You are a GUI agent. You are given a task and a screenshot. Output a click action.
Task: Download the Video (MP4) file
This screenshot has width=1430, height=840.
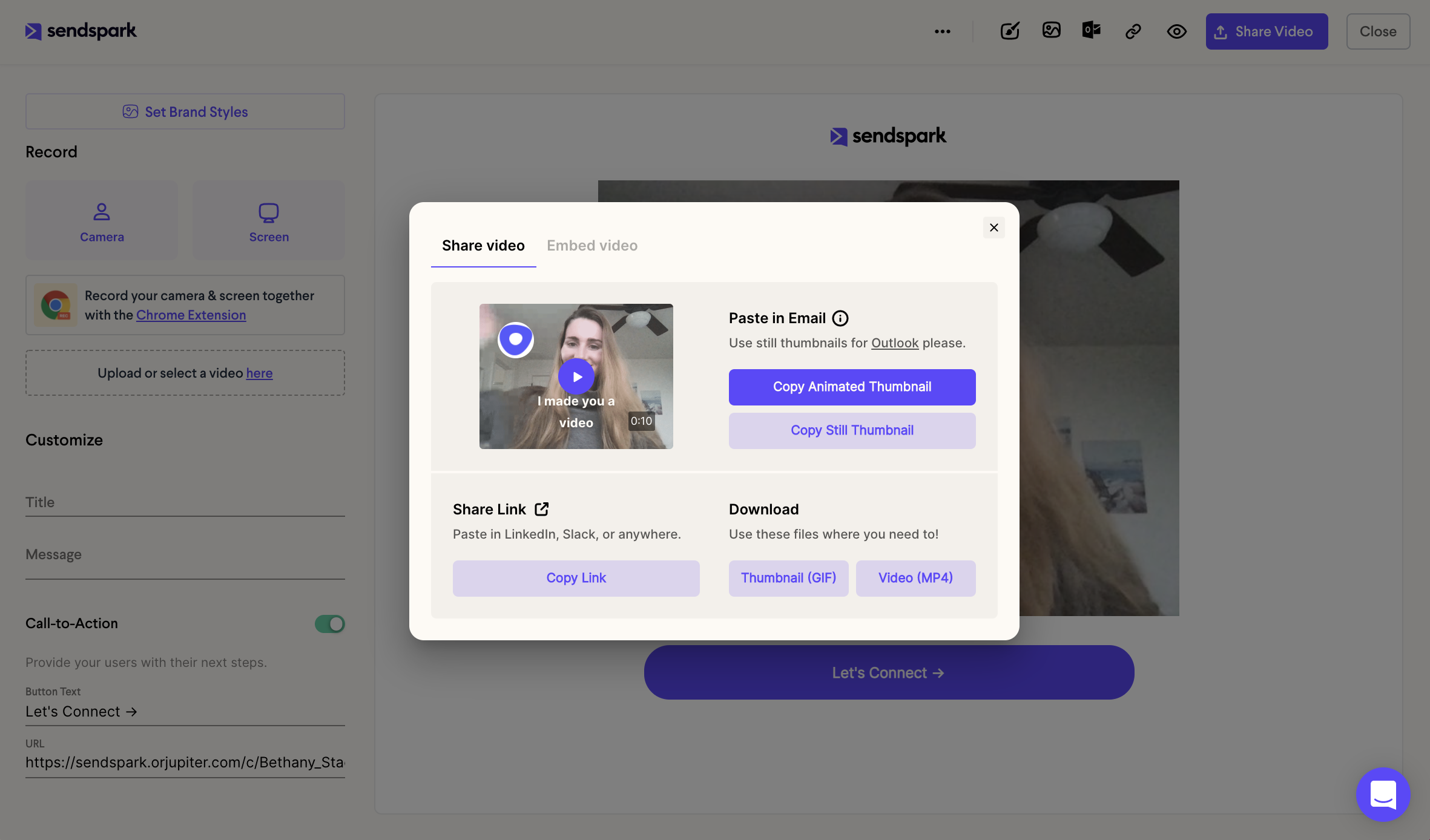pos(915,578)
